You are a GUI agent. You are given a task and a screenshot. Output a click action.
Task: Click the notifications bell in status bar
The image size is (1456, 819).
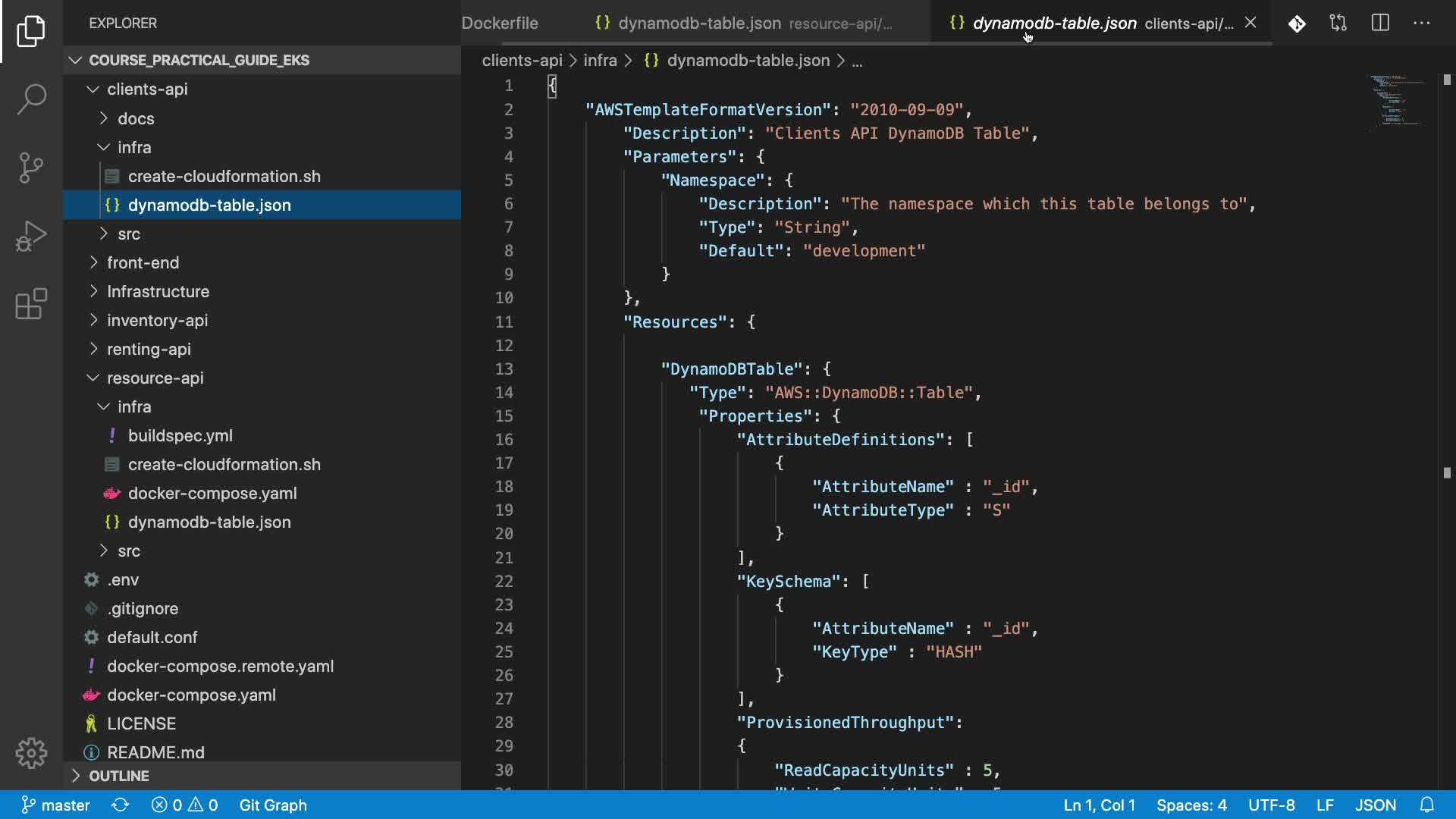(1427, 805)
